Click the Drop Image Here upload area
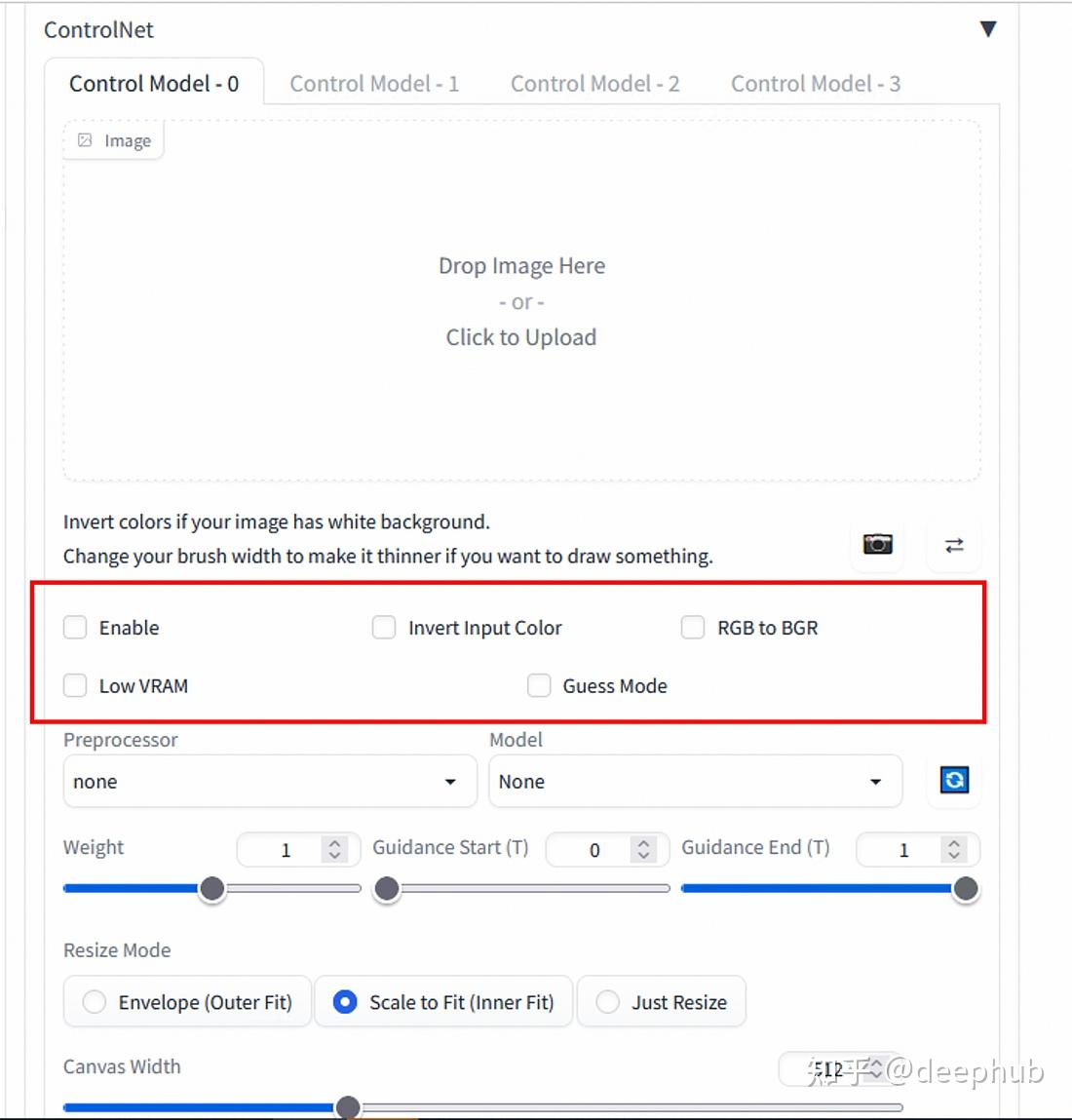The width and height of the screenshot is (1072, 1120). [x=522, y=301]
